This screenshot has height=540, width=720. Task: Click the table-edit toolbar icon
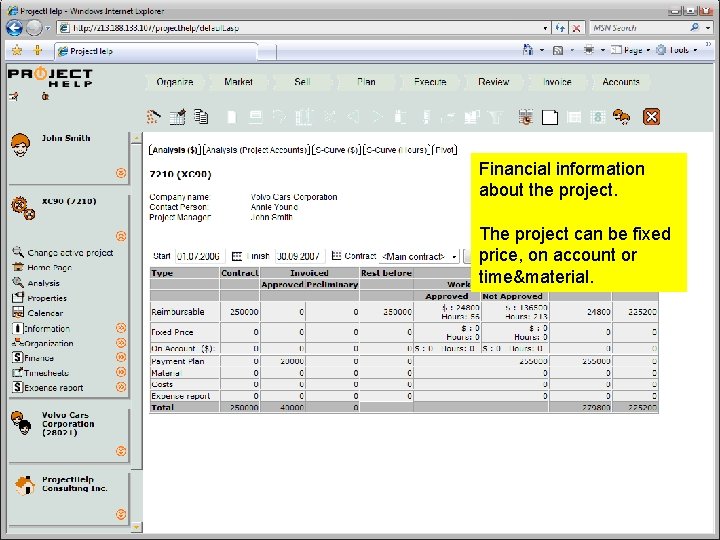(x=177, y=117)
